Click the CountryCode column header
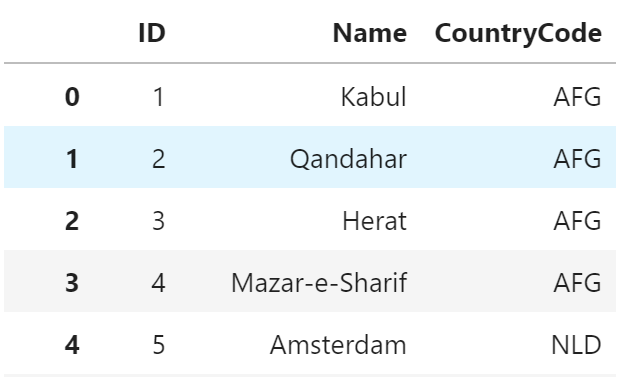Screen dimensions: 618x377 point(518,33)
